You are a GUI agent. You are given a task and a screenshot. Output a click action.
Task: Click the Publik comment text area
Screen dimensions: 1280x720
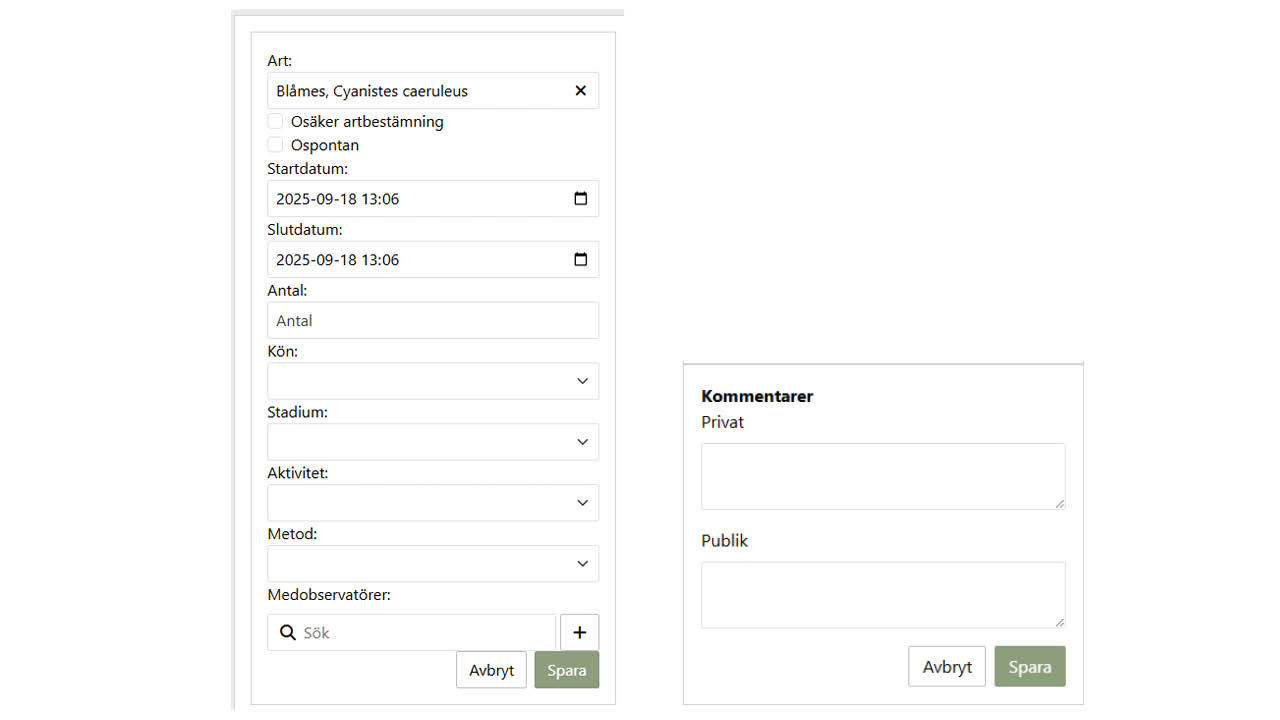point(883,595)
